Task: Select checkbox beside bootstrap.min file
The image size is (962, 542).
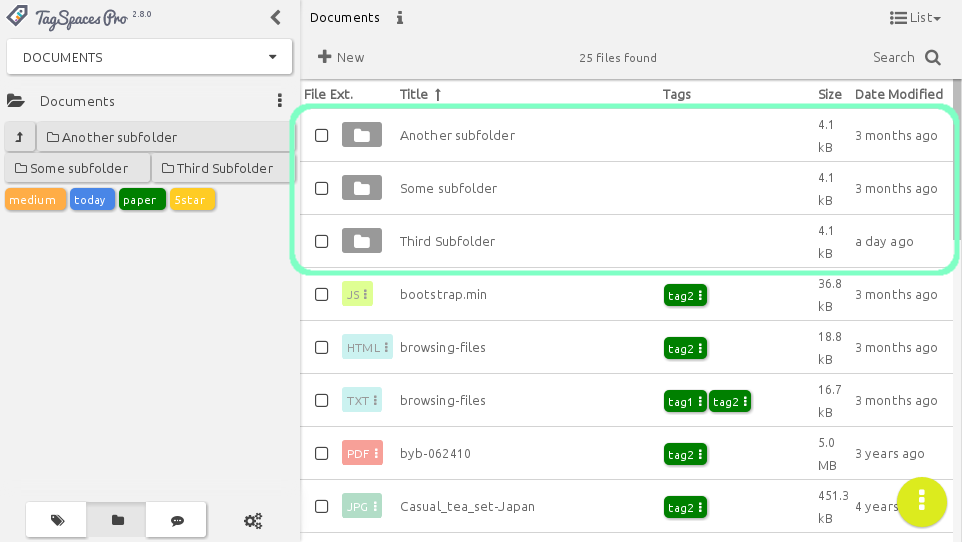Action: click(x=322, y=294)
